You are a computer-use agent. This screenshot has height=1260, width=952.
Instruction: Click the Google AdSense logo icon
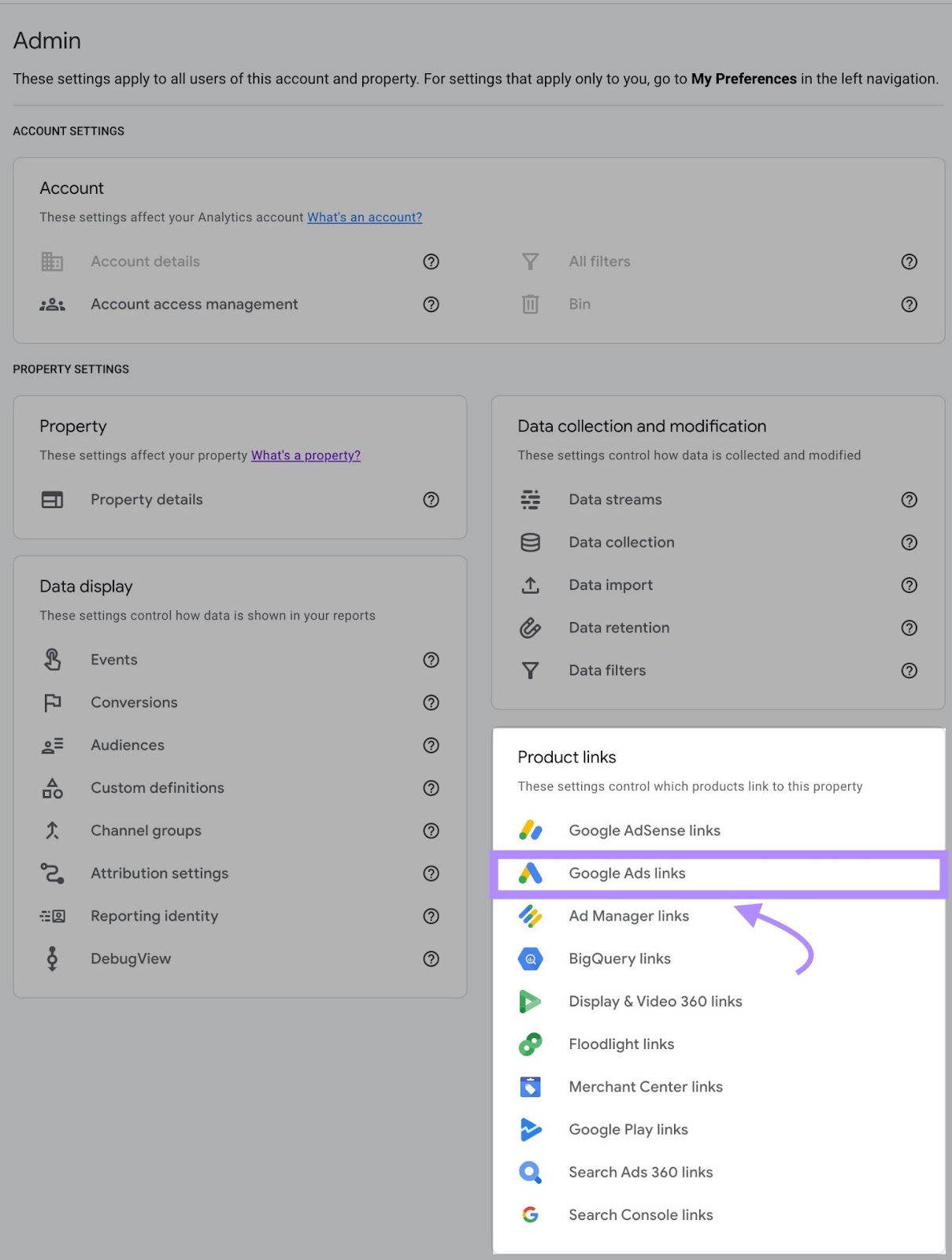[x=531, y=830]
